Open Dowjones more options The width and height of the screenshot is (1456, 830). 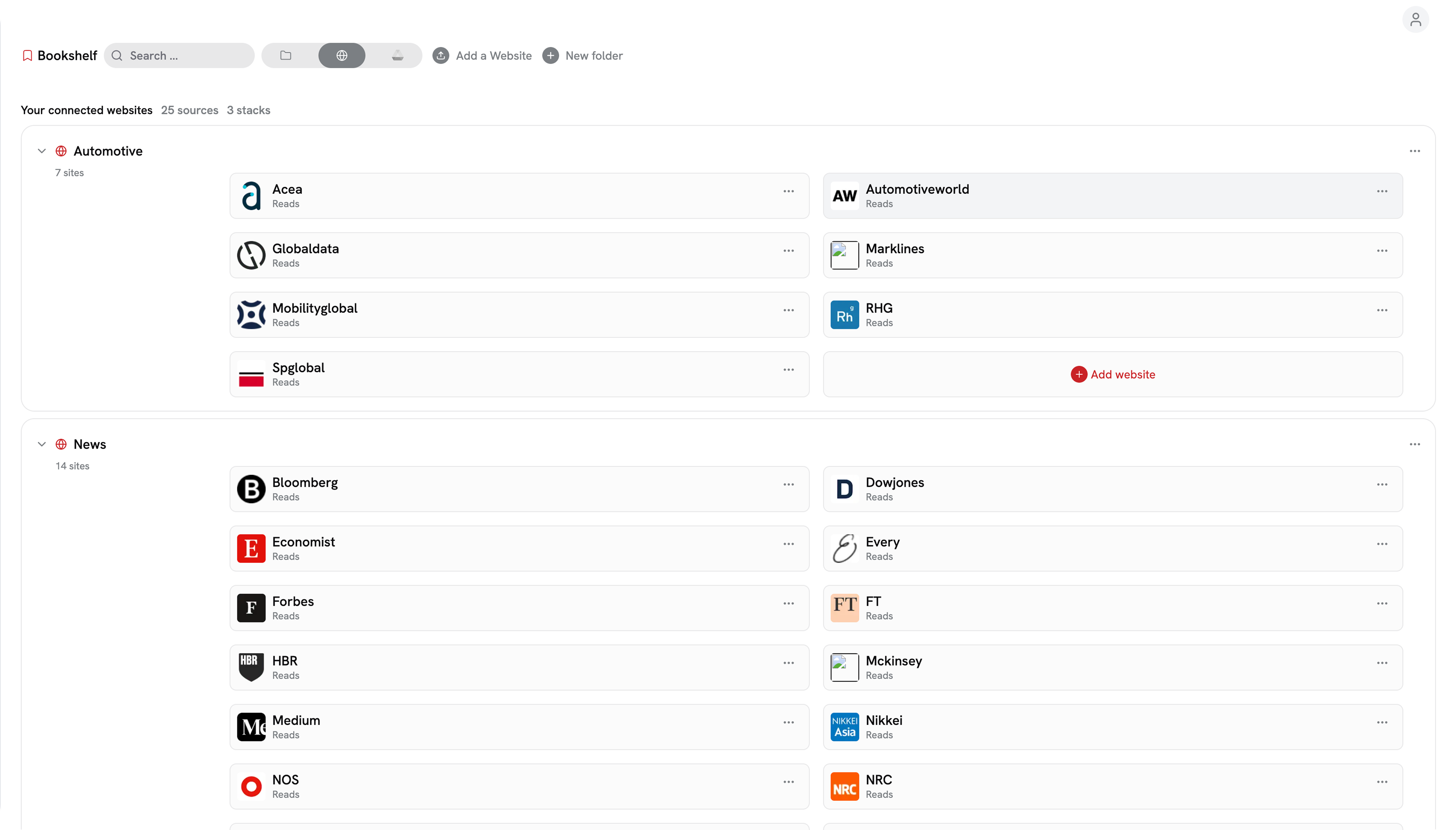tap(1382, 484)
